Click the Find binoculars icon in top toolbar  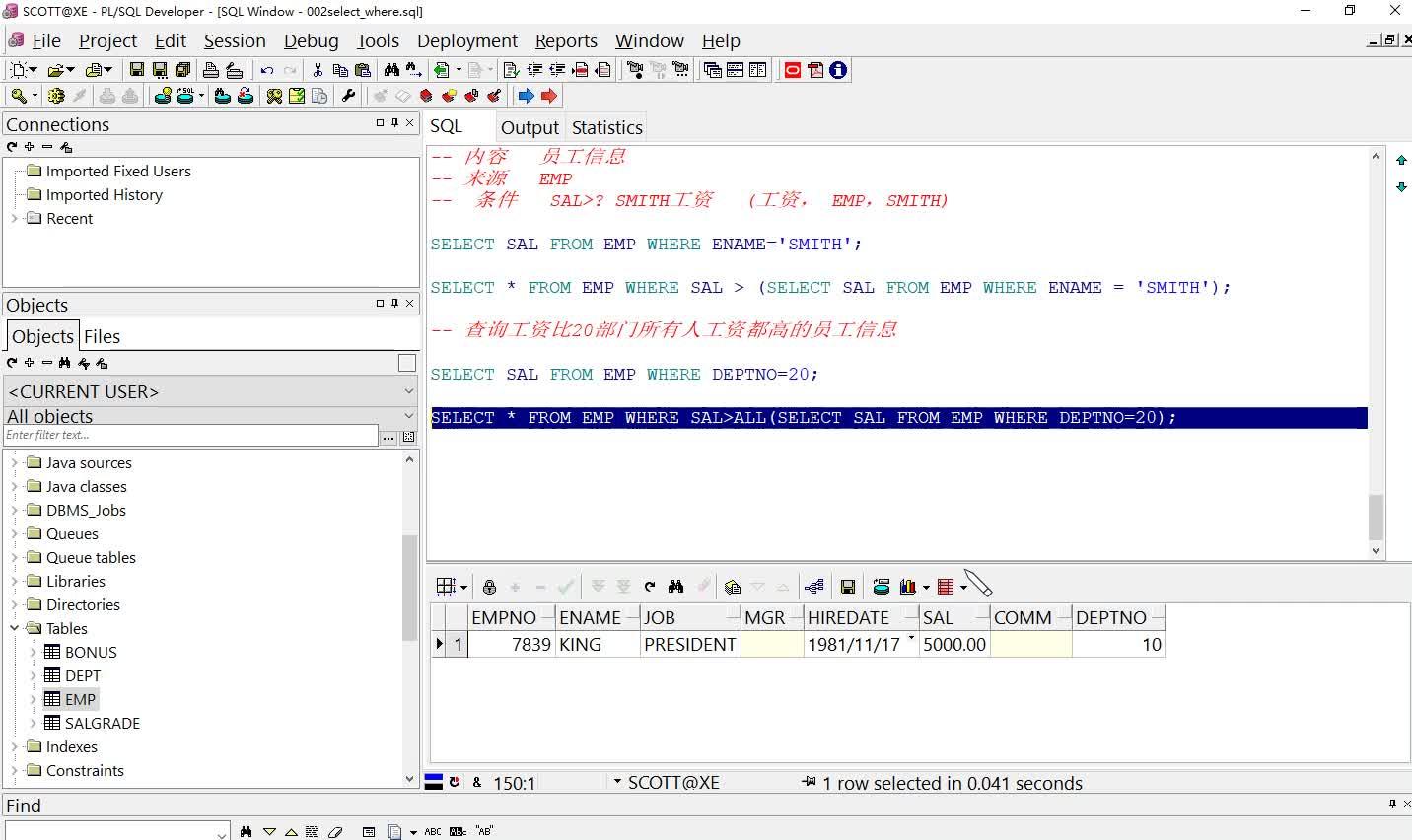tap(391, 70)
